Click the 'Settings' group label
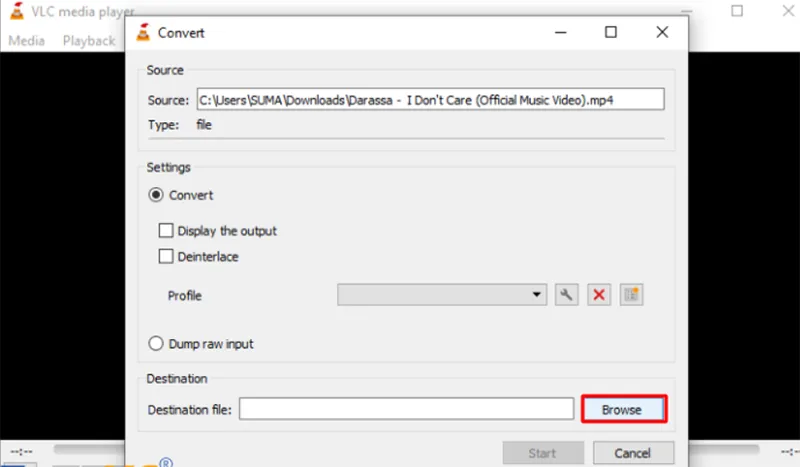This screenshot has width=800, height=467. pyautogui.click(x=168, y=167)
